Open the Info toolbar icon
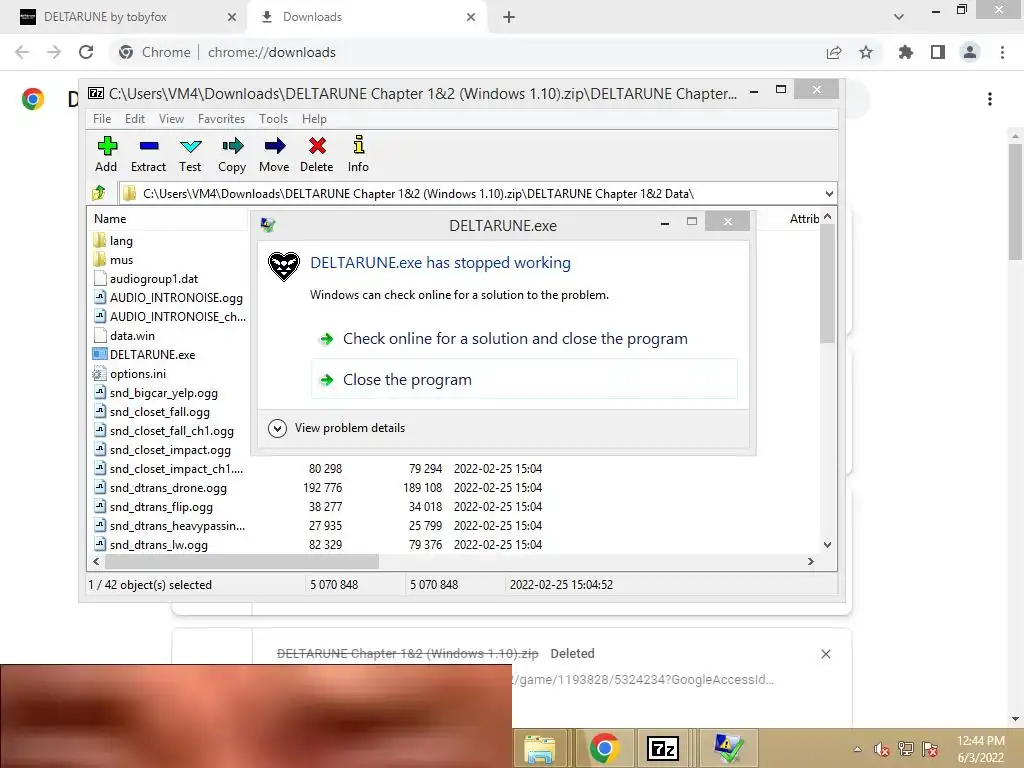Screen dimensions: 1024x768 [359, 144]
